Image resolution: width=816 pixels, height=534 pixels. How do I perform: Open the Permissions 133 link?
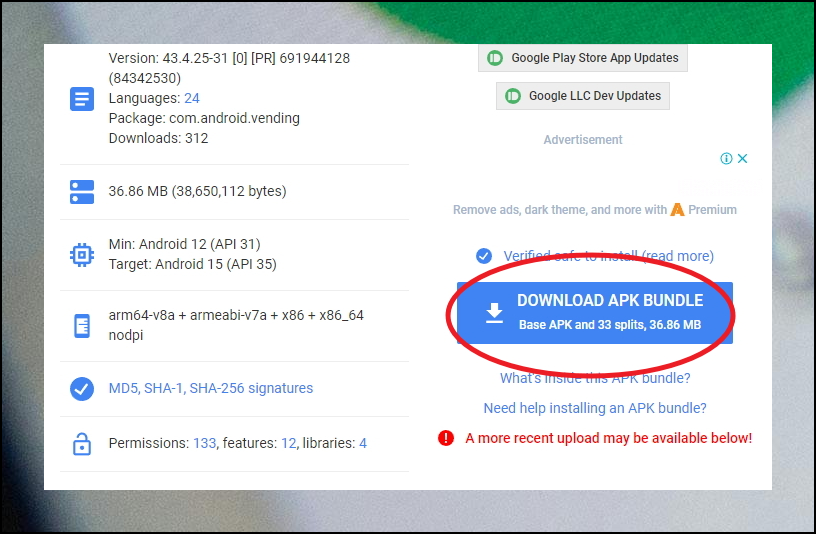point(205,443)
